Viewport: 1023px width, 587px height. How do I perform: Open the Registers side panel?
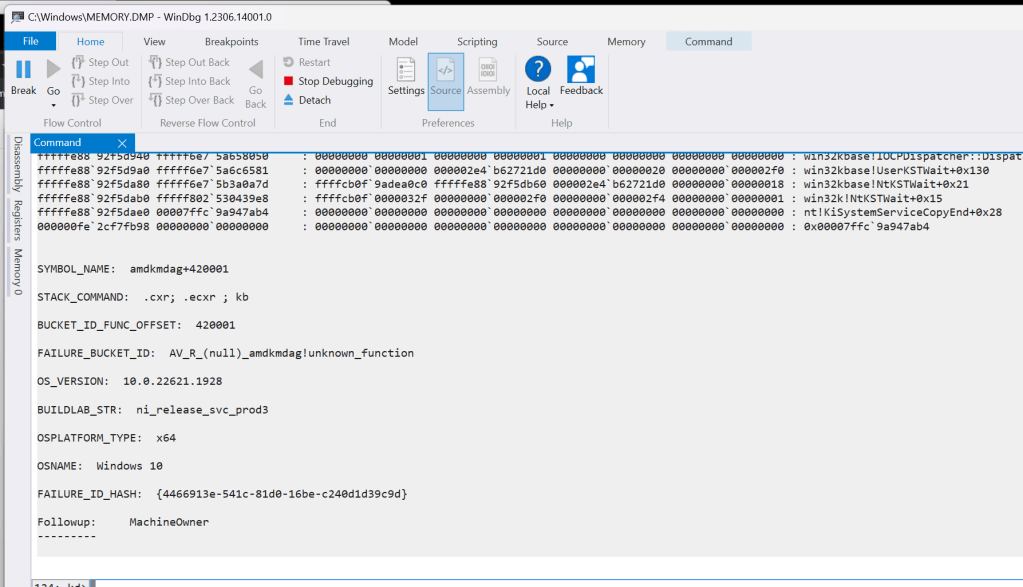pos(18,220)
